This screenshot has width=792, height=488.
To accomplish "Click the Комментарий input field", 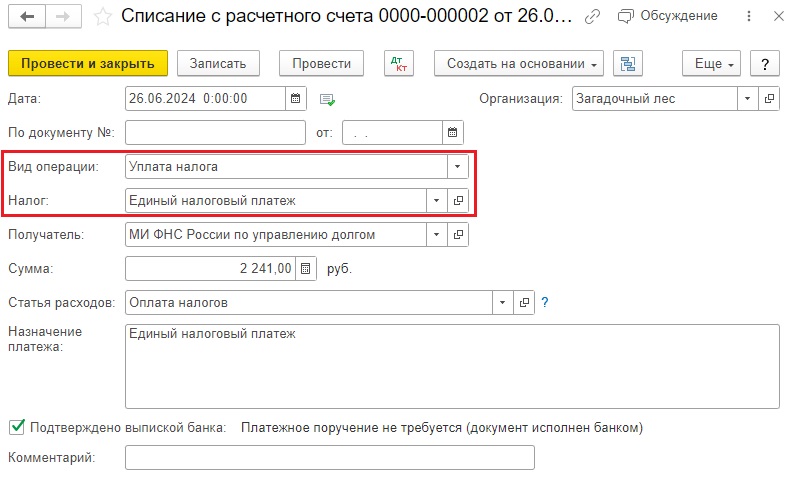I will coord(330,457).
